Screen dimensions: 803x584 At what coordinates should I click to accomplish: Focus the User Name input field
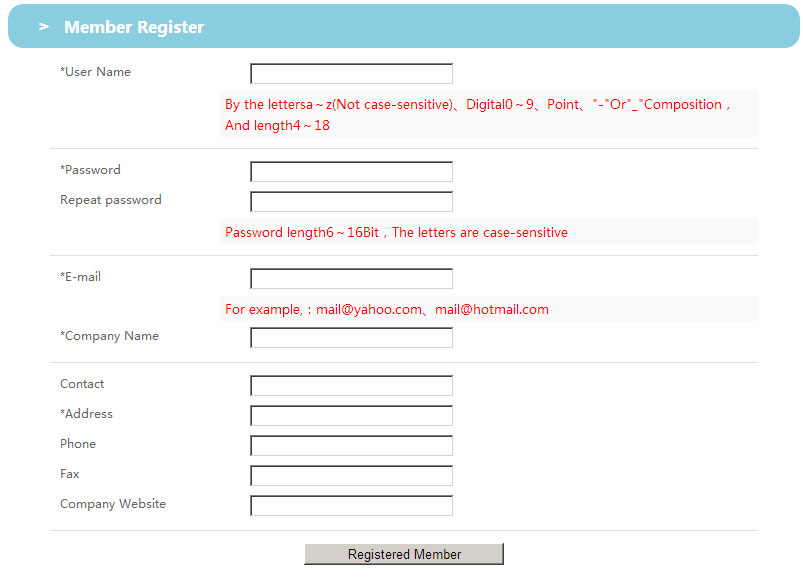(x=351, y=74)
